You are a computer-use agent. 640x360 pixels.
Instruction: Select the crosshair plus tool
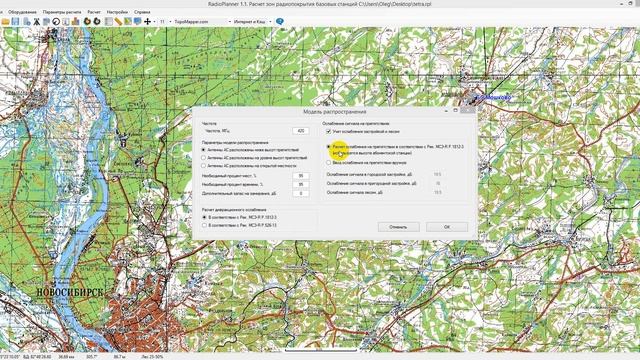point(147,22)
